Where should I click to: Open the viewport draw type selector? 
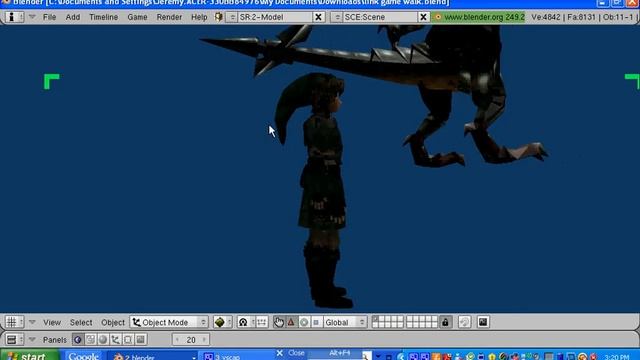tap(222, 322)
